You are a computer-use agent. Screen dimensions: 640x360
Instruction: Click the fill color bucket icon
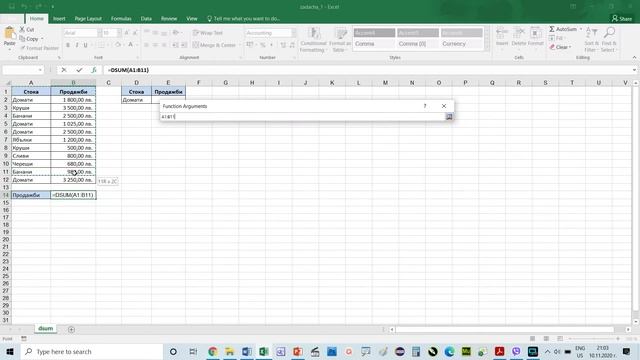tap(118, 45)
